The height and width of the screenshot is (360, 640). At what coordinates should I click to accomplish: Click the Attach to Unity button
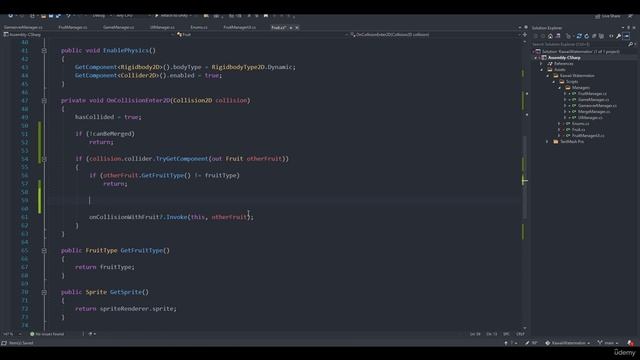click(173, 16)
